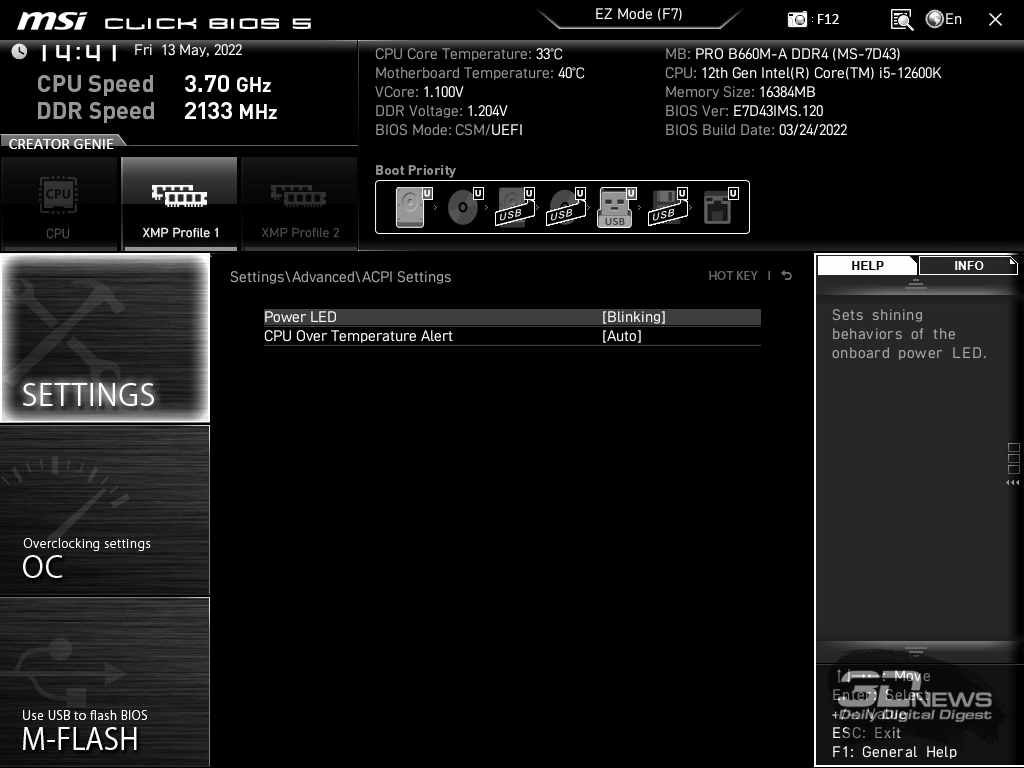
Task: Select the hard disk boot device icon
Action: (x=413, y=207)
